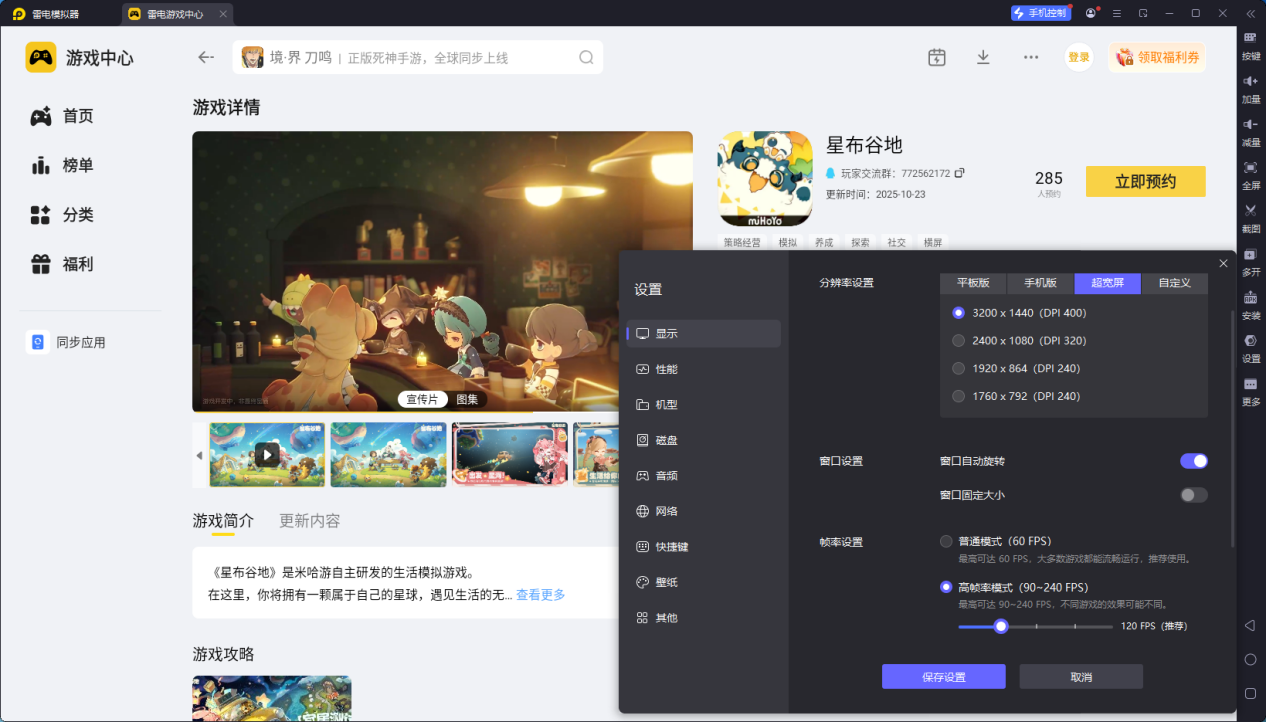Click the search magnifier icon
This screenshot has width=1266, height=722.
click(x=586, y=57)
